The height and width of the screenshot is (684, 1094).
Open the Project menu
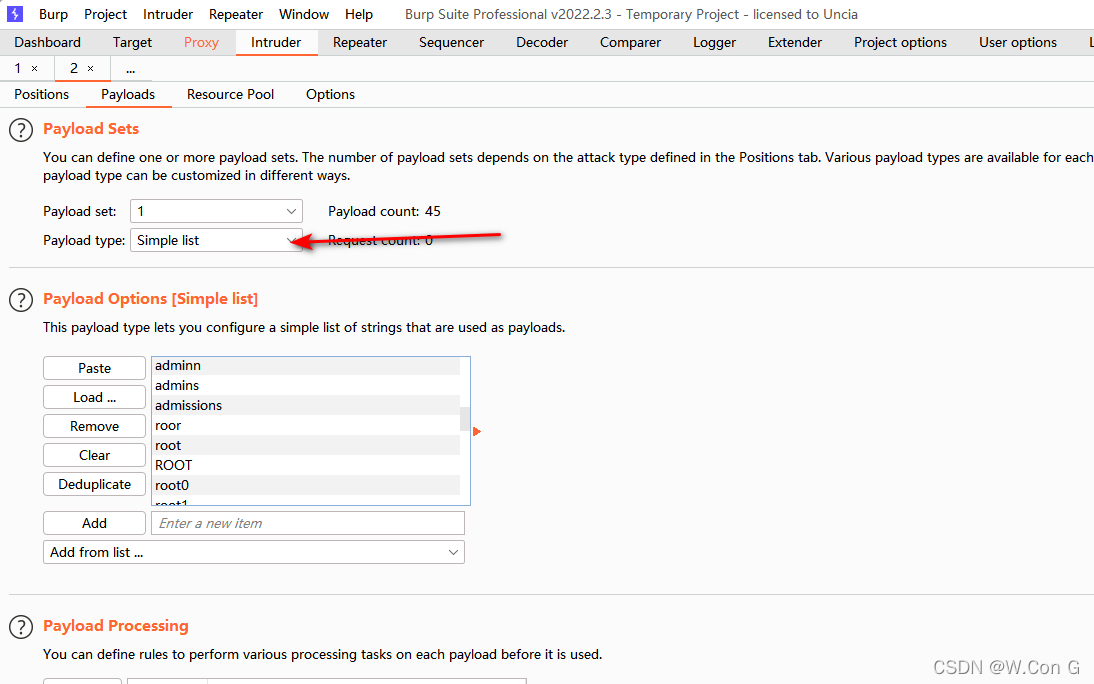(x=105, y=14)
